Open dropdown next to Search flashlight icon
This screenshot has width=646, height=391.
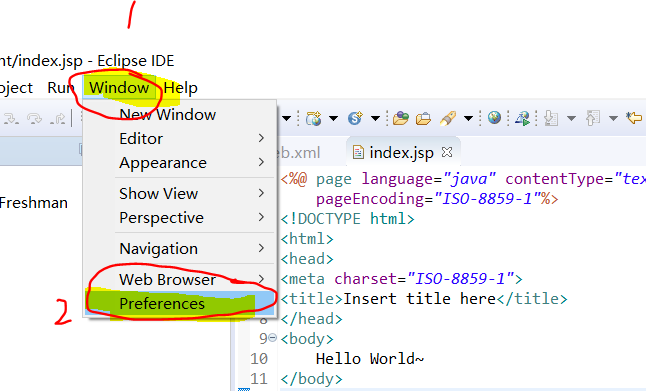pyautogui.click(x=468, y=119)
